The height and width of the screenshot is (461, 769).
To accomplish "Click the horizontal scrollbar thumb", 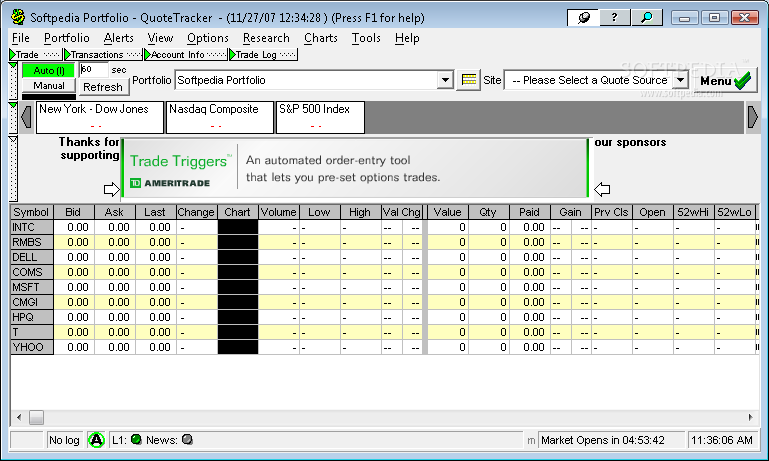I will (36, 417).
